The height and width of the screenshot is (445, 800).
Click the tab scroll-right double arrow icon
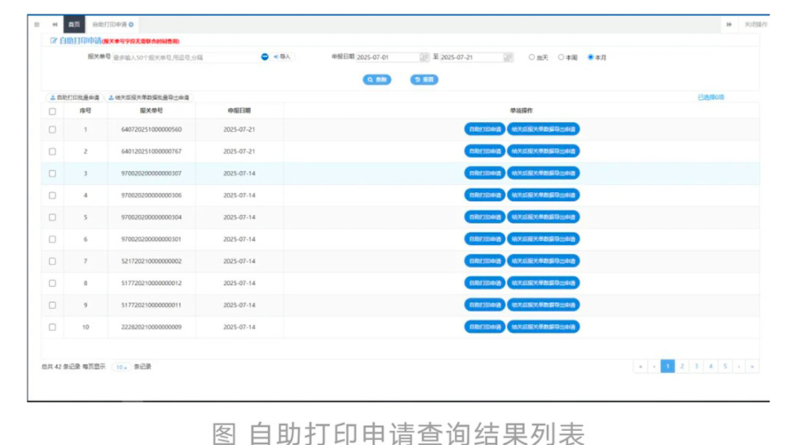click(729, 24)
